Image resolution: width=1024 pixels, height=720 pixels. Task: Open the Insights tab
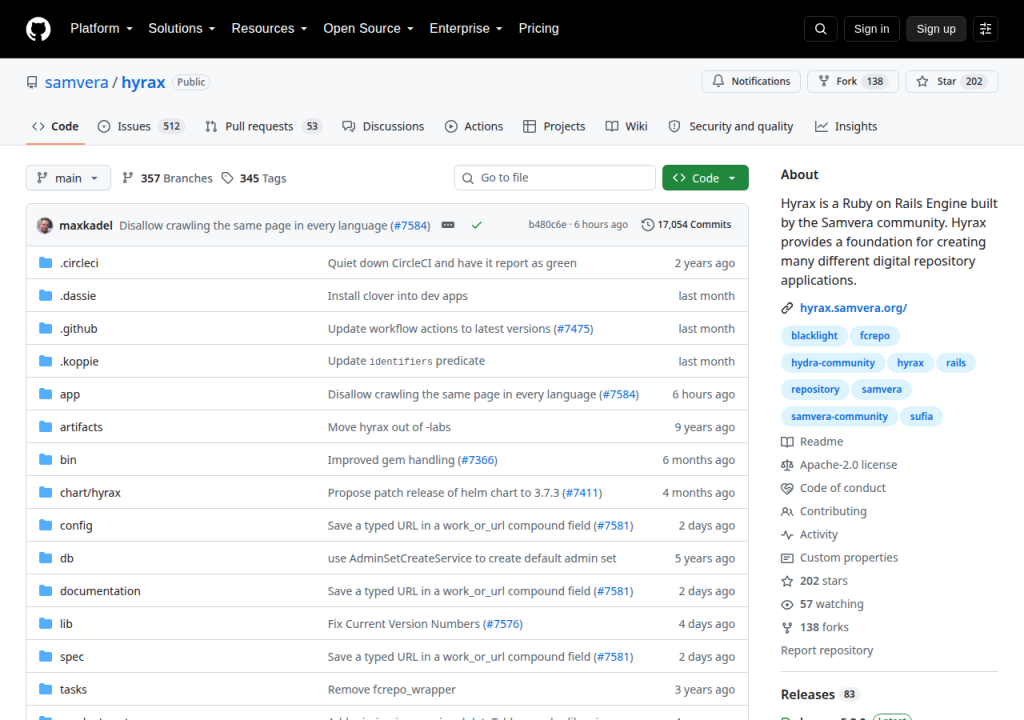(846, 126)
